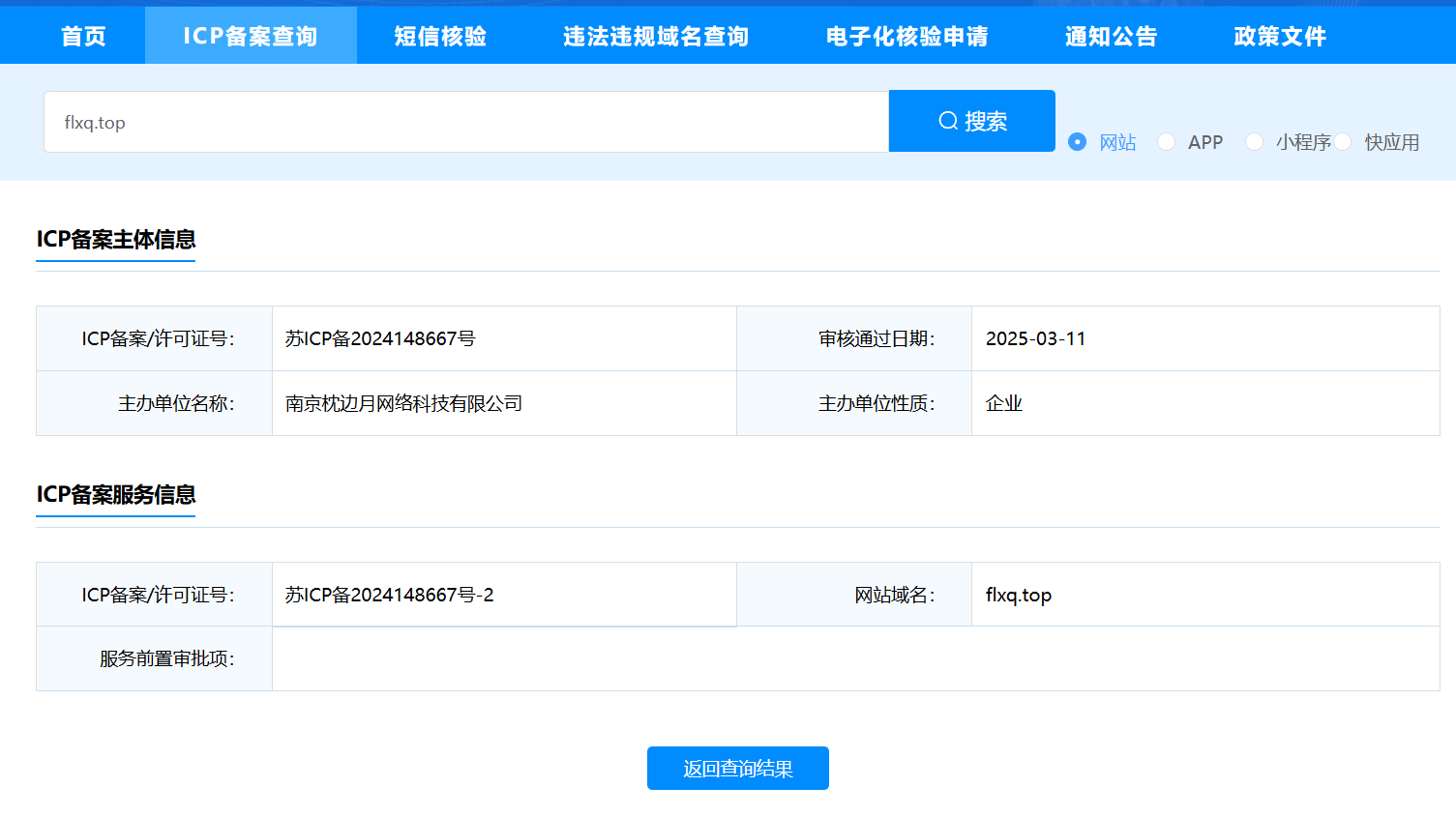Open the 电子化核验申请 tab
Image resolution: width=1456 pixels, height=817 pixels.
click(x=907, y=37)
